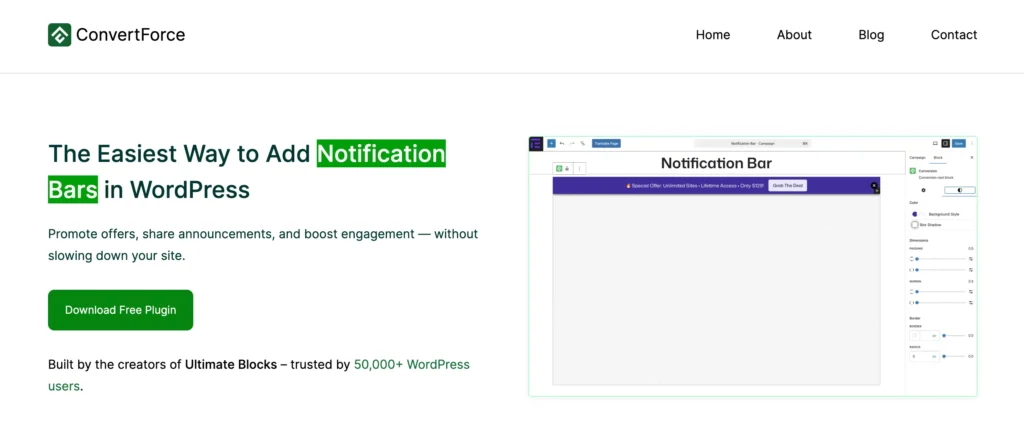Click the blue Save button in editor
1024x430 pixels.
tap(959, 143)
